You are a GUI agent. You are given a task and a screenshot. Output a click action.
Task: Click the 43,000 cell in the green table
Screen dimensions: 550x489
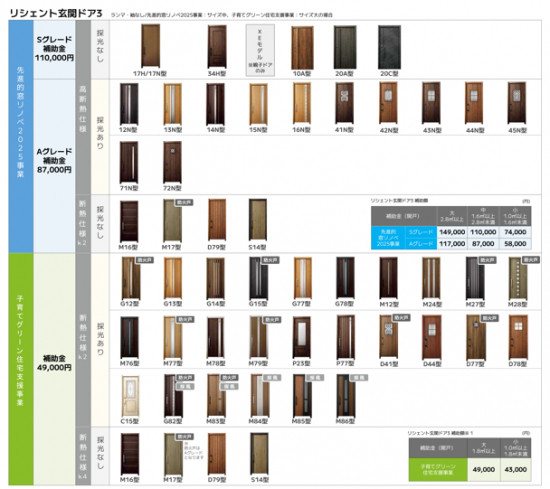click(x=515, y=470)
